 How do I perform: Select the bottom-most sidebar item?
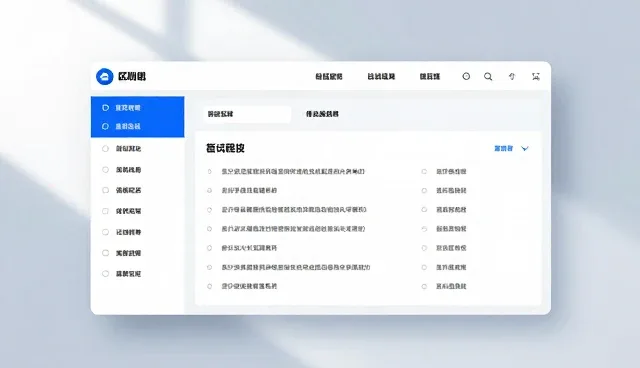138,274
